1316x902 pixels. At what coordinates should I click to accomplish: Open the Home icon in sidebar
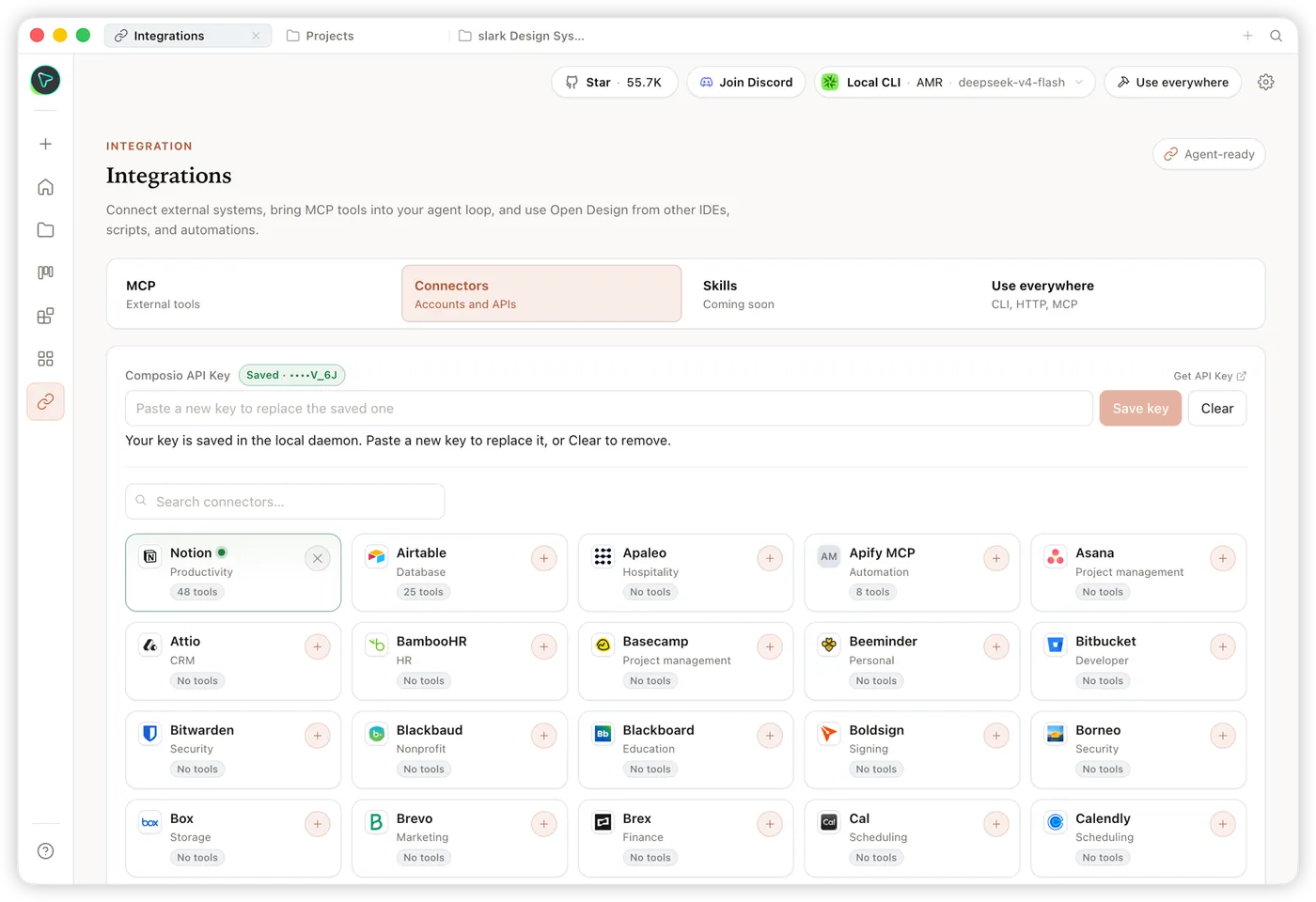[45, 187]
